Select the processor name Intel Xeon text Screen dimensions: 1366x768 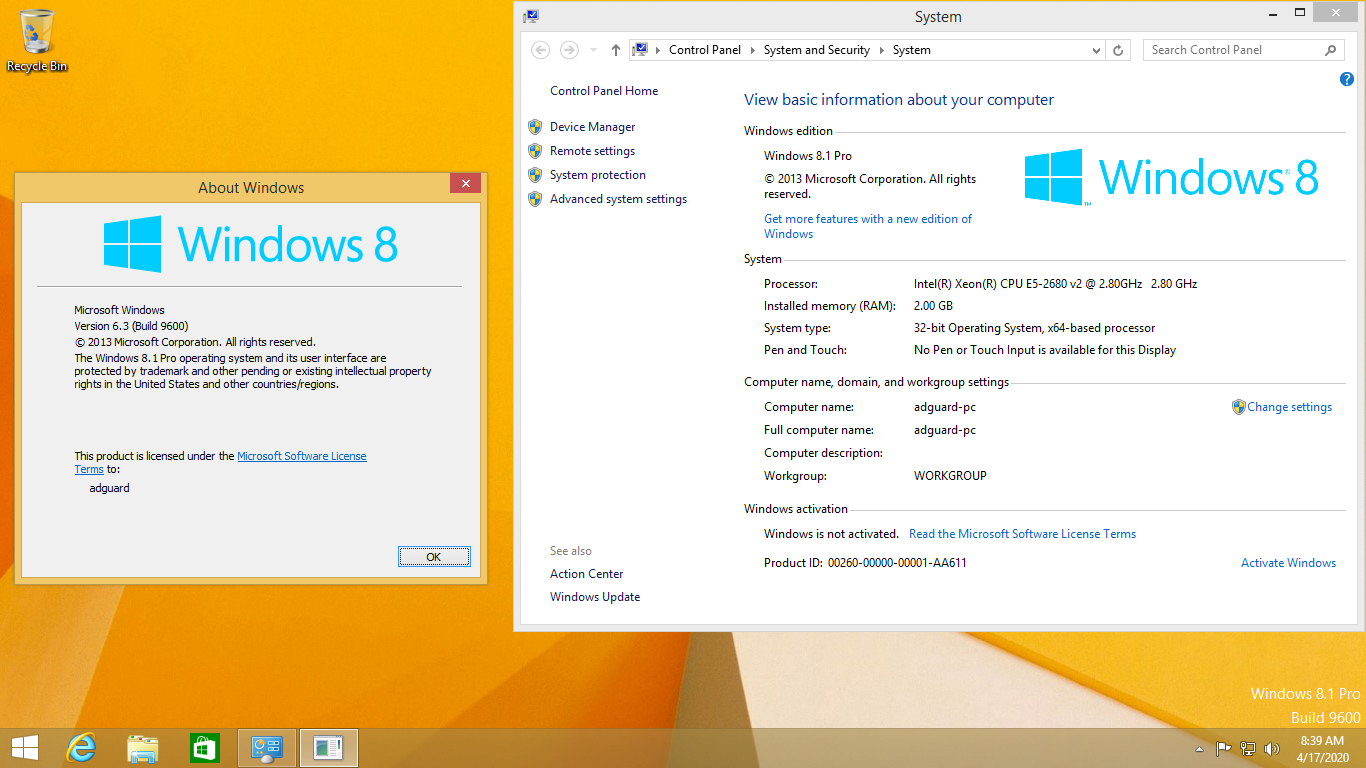coord(1055,284)
